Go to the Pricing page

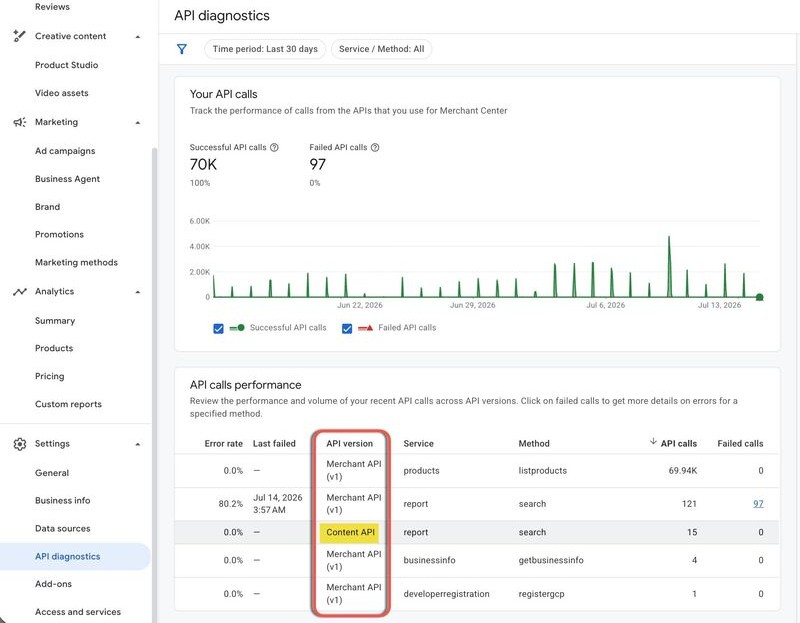click(x=49, y=377)
